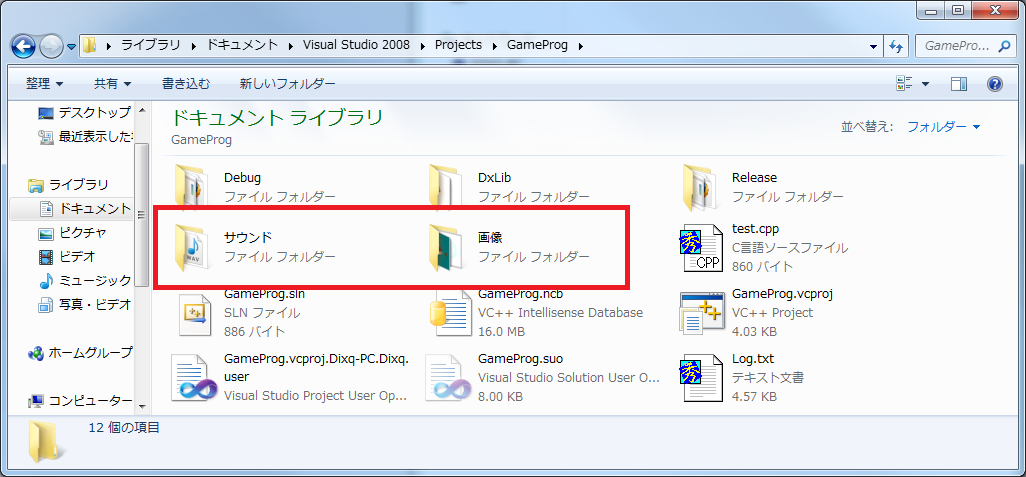Viewport: 1026px width, 477px height.
Task: Select ライブラリ in the address breadcrumb
Action: [x=150, y=45]
